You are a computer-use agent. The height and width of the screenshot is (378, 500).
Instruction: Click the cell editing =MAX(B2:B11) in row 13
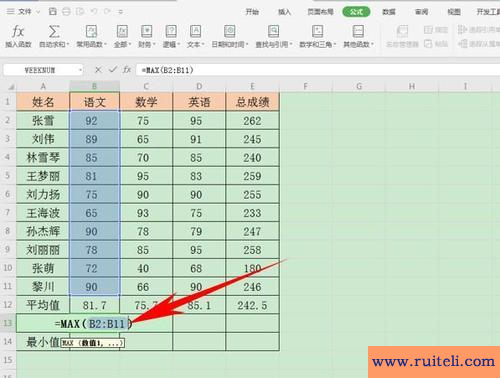point(94,323)
